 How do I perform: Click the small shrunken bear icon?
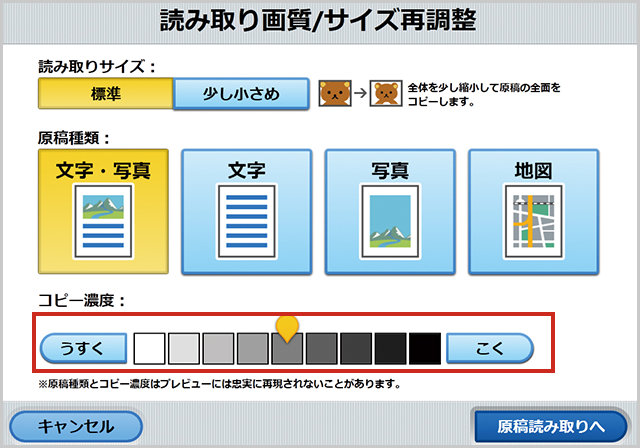[x=385, y=96]
